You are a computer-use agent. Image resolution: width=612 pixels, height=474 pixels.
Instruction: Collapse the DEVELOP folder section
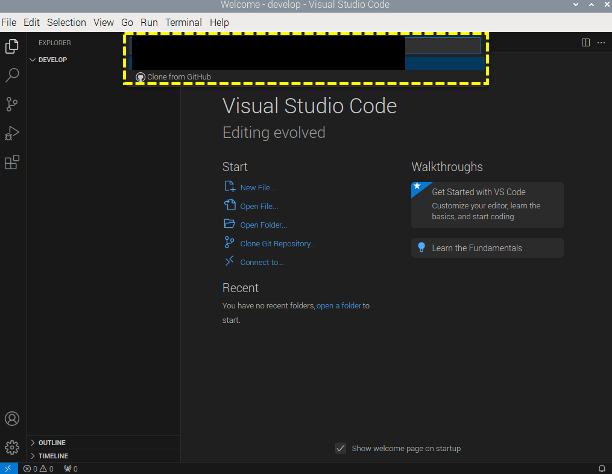pyautogui.click(x=33, y=60)
